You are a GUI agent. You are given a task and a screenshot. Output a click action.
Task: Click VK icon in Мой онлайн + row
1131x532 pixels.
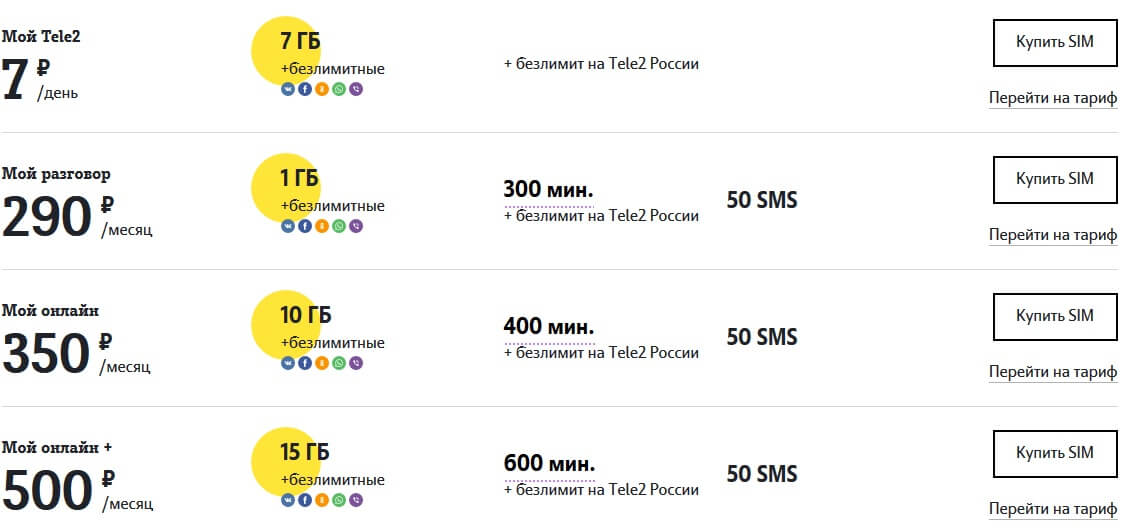[x=288, y=500]
